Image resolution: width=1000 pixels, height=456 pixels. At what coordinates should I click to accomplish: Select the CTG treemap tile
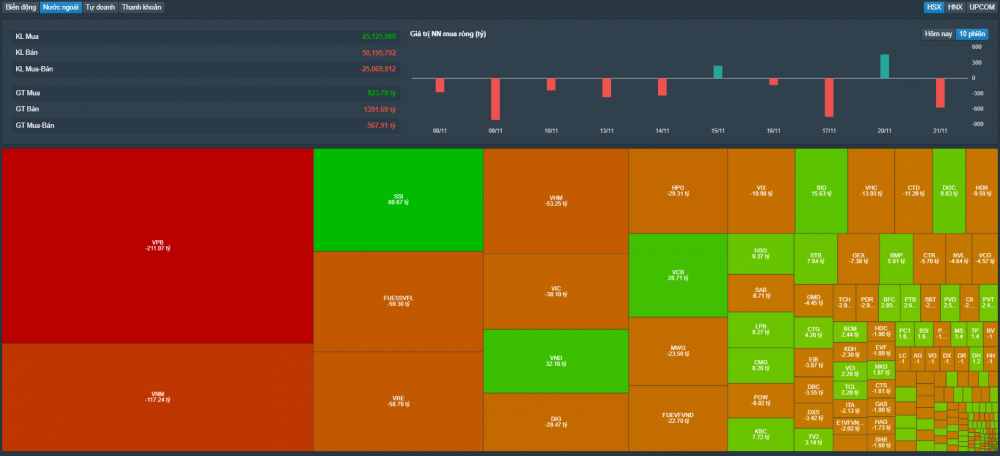(814, 332)
